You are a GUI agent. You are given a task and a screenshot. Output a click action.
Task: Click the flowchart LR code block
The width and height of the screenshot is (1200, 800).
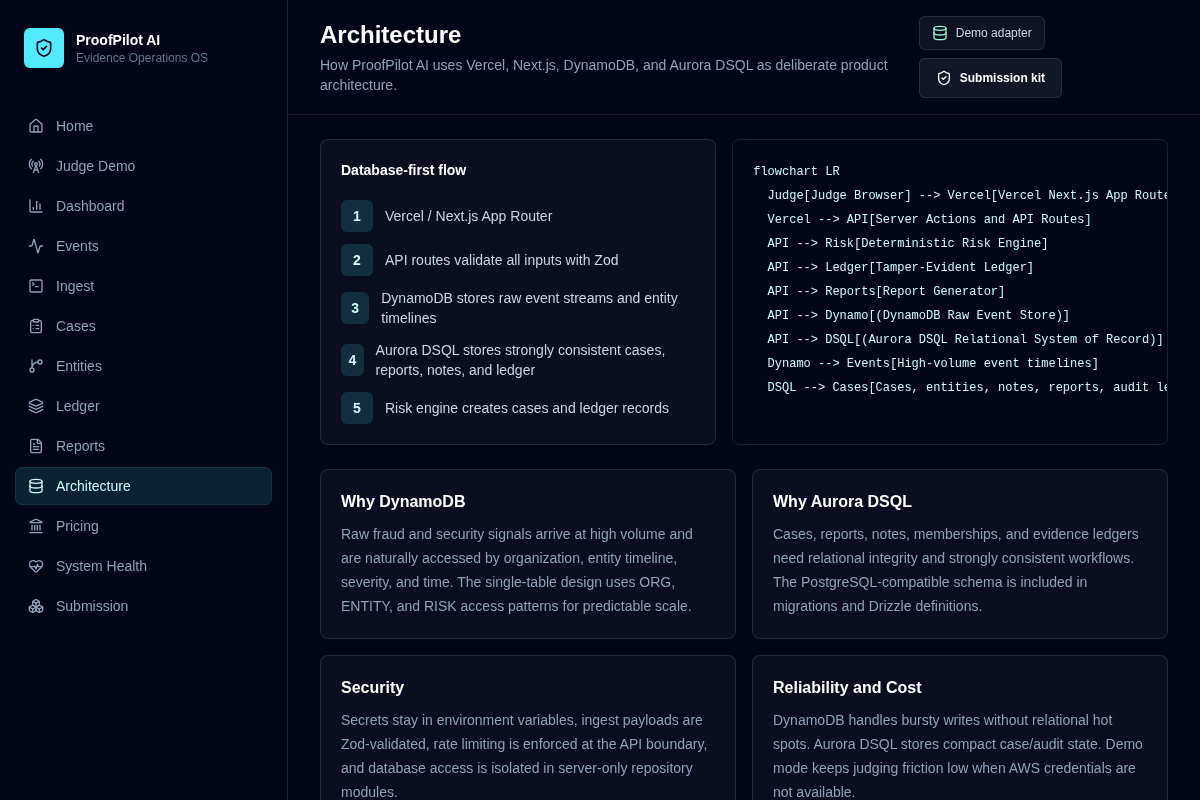pos(950,292)
